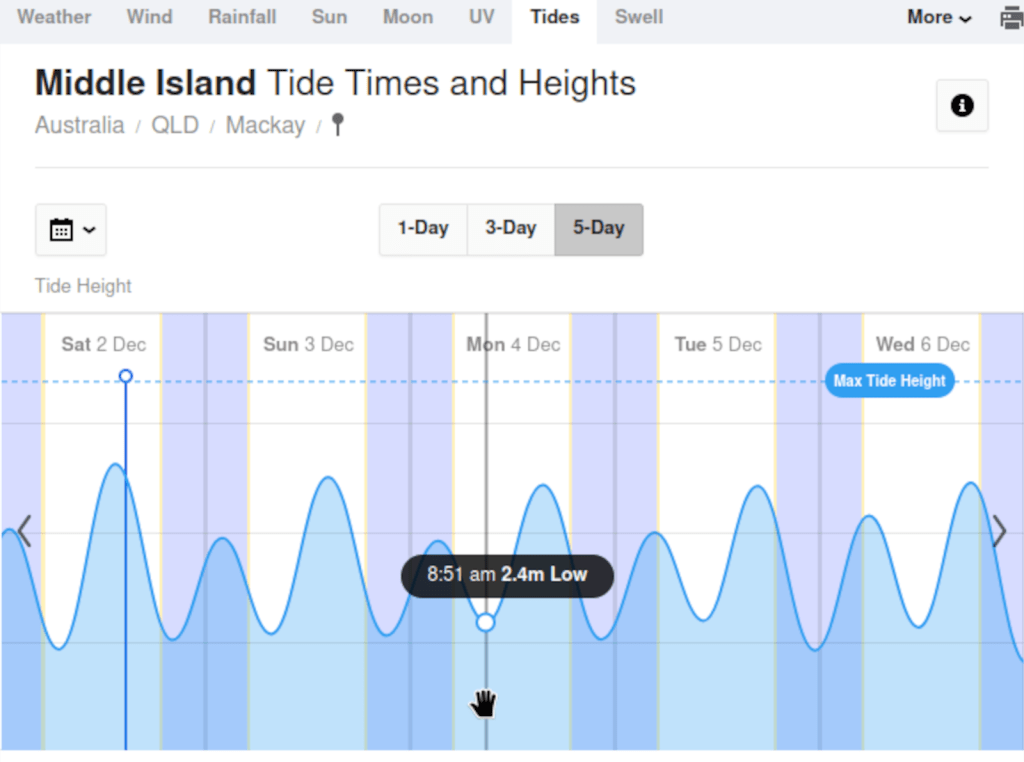Image resolution: width=1024 pixels, height=762 pixels.
Task: Click the Mackay breadcrumb link
Action: point(265,125)
